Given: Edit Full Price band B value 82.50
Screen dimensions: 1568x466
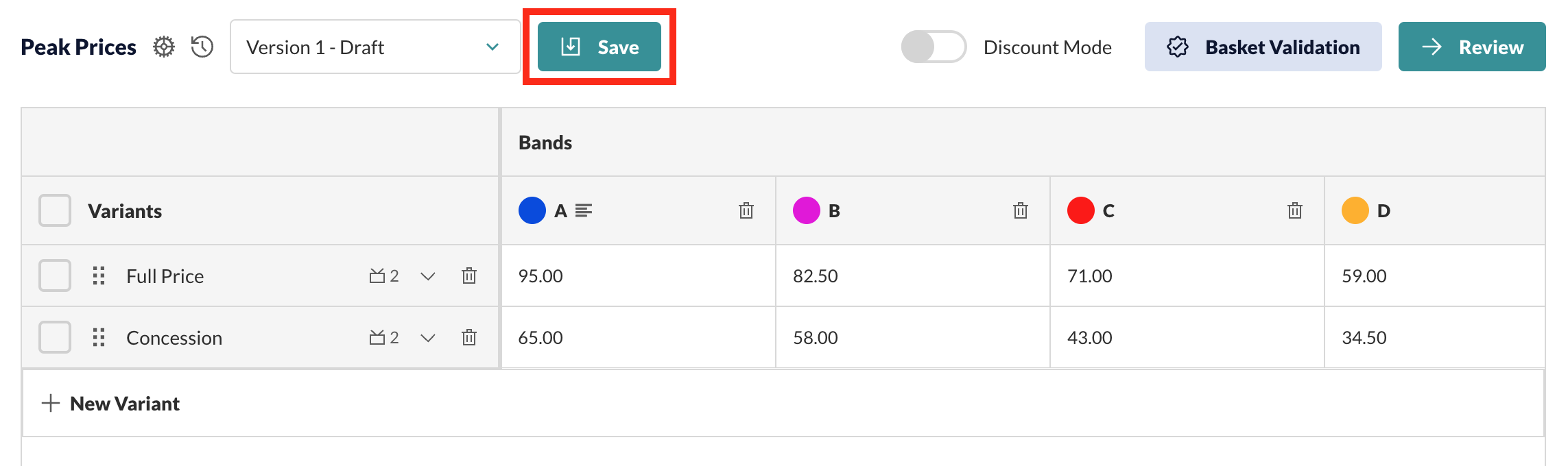Looking at the screenshot, I should click(x=913, y=275).
